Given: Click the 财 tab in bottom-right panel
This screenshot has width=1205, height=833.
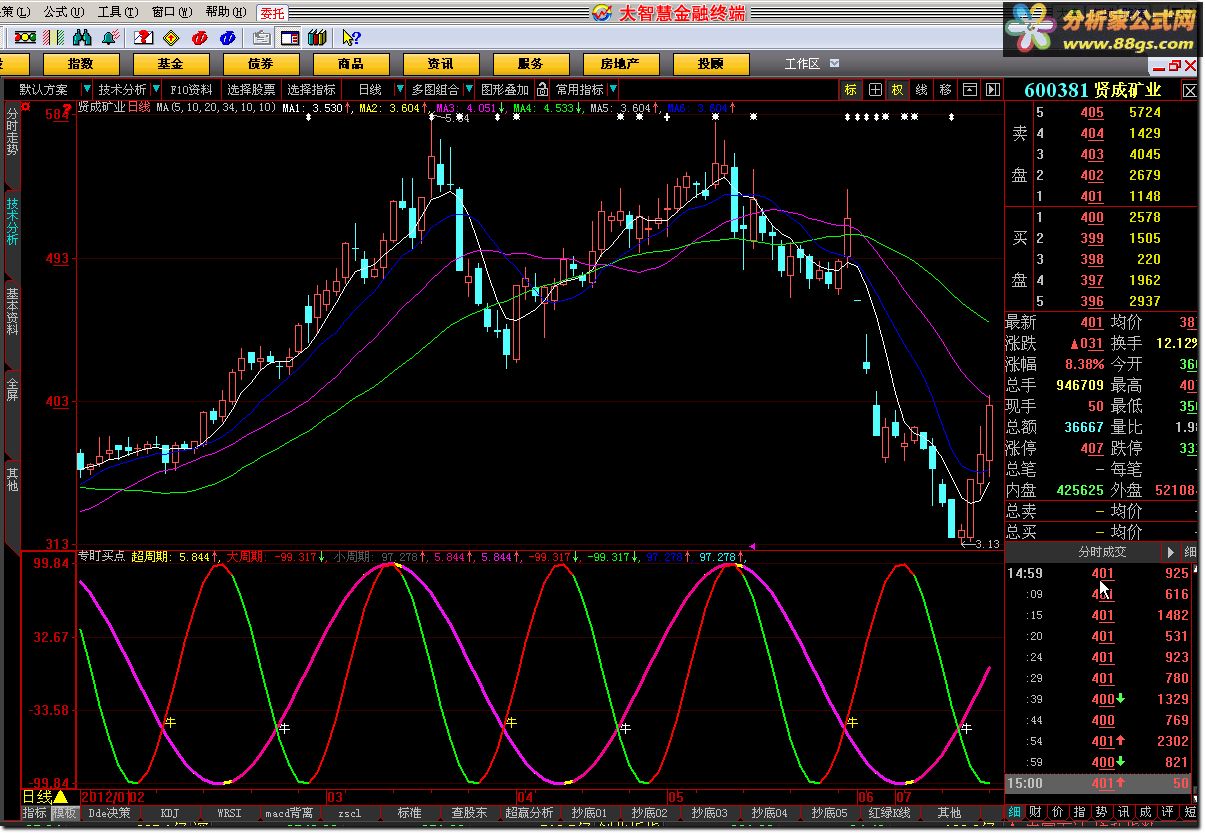Looking at the screenshot, I should (x=1036, y=813).
